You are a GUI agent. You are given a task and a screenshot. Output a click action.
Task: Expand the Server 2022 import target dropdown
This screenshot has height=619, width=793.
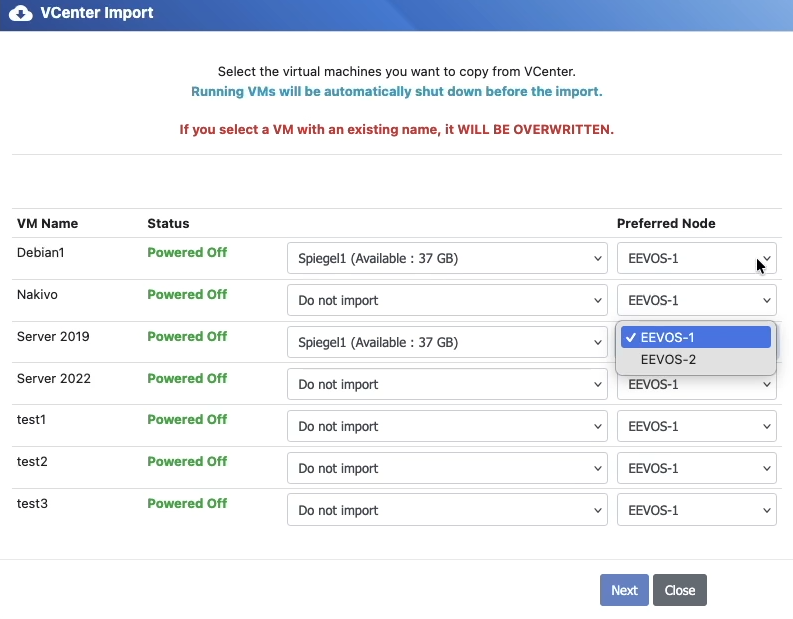pos(446,384)
